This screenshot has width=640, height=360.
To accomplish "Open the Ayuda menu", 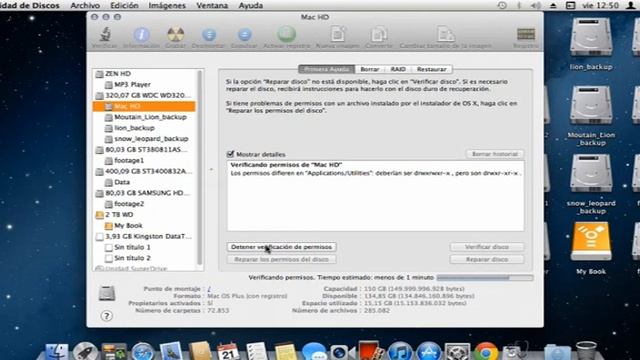I will (251, 5).
